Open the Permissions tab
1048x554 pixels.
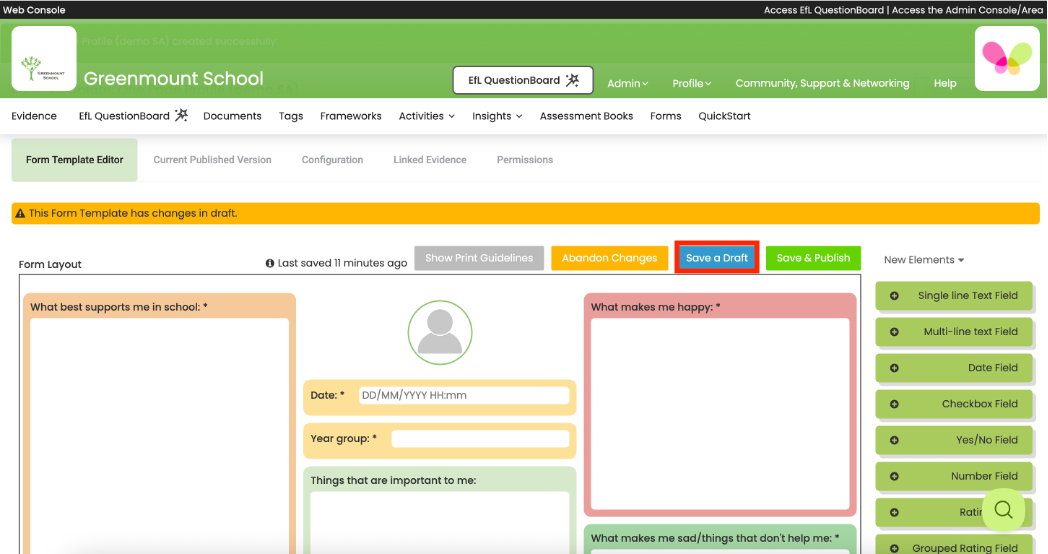point(525,160)
